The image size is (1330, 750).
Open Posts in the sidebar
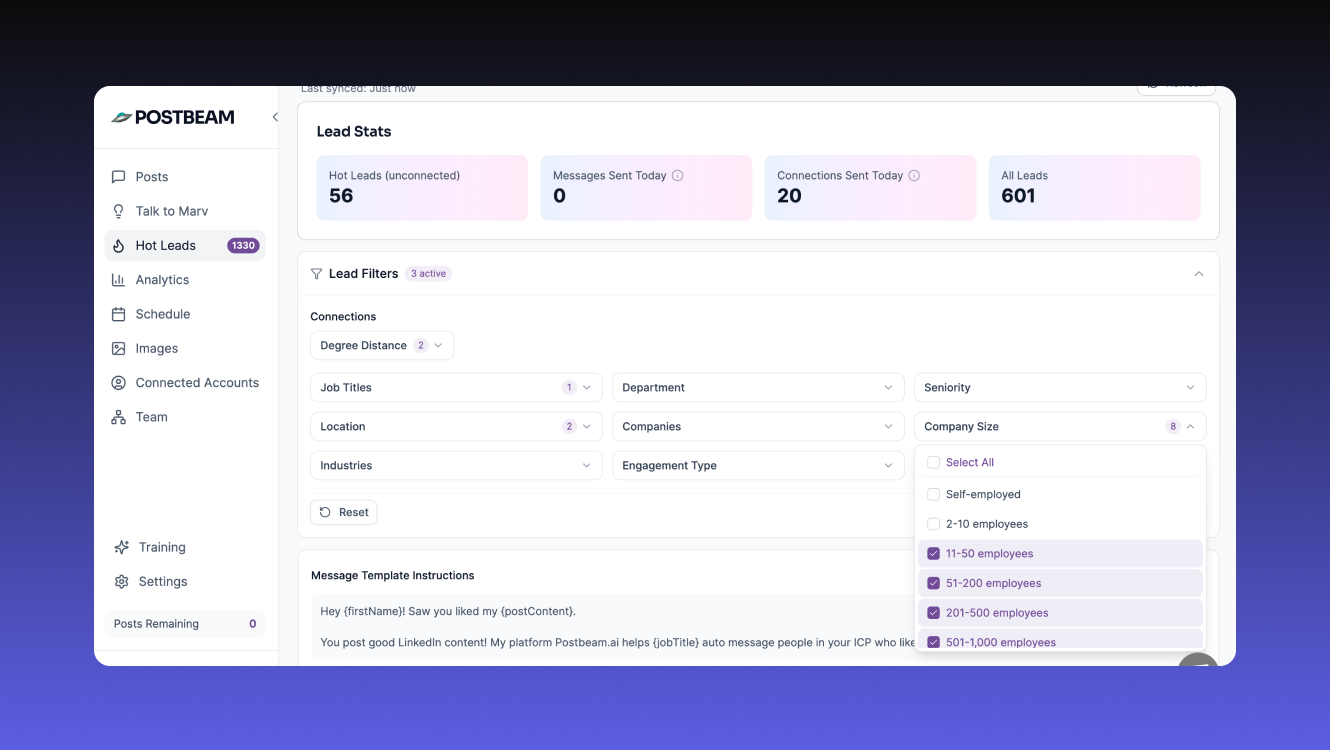point(185,177)
